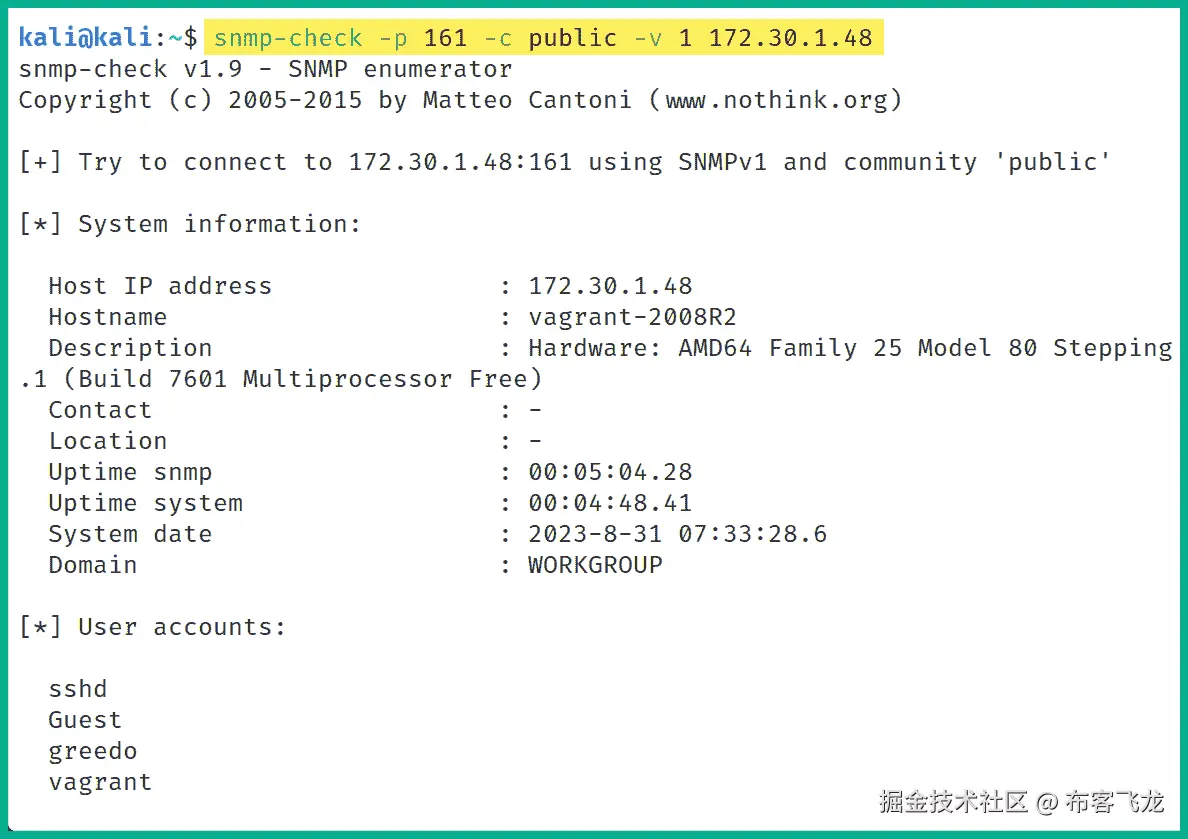Viewport: 1188px width, 839px height.
Task: Click the kali@kali prompt text
Action: (x=86, y=38)
